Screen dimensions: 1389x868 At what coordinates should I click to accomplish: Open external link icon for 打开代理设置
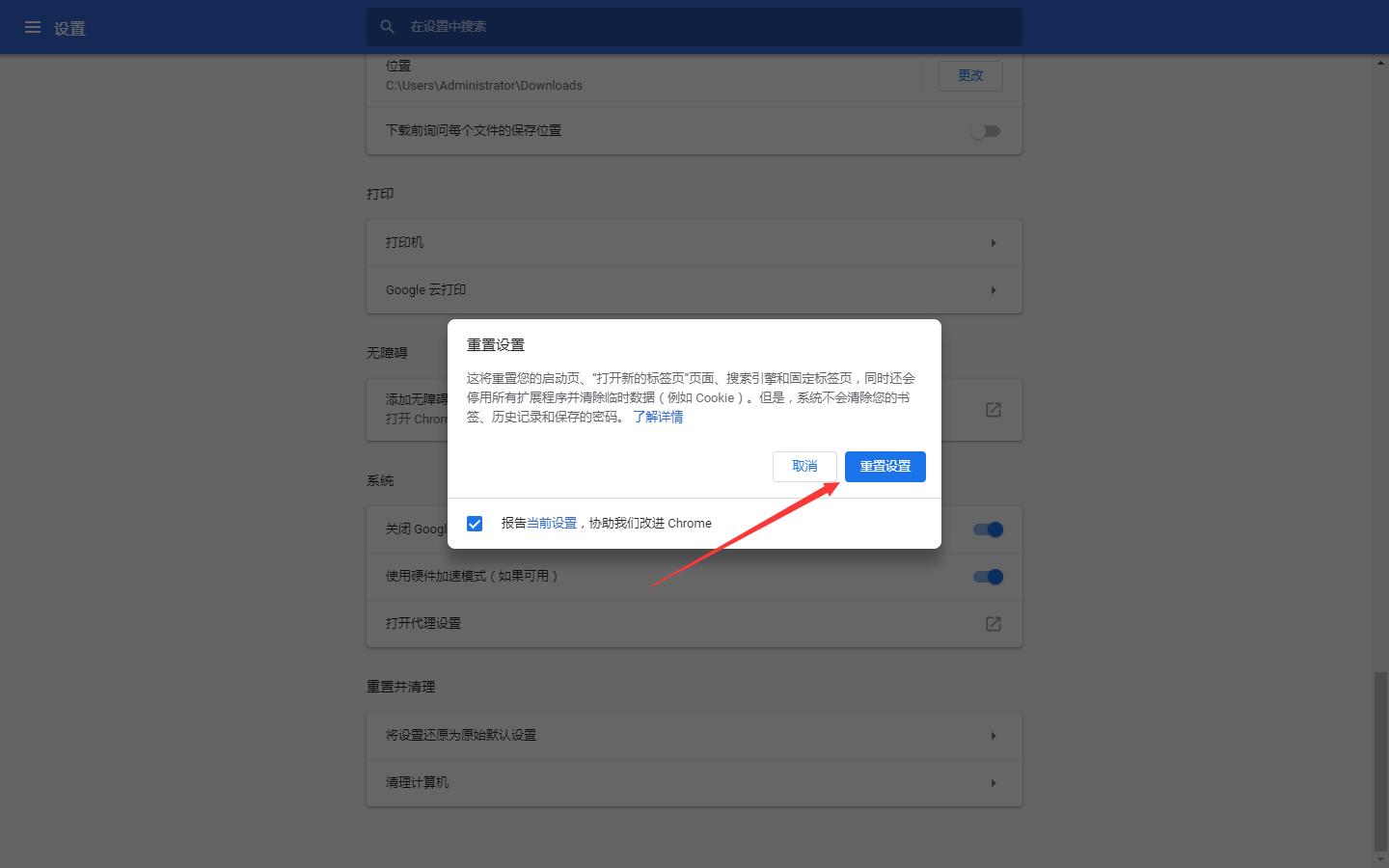pyautogui.click(x=994, y=624)
